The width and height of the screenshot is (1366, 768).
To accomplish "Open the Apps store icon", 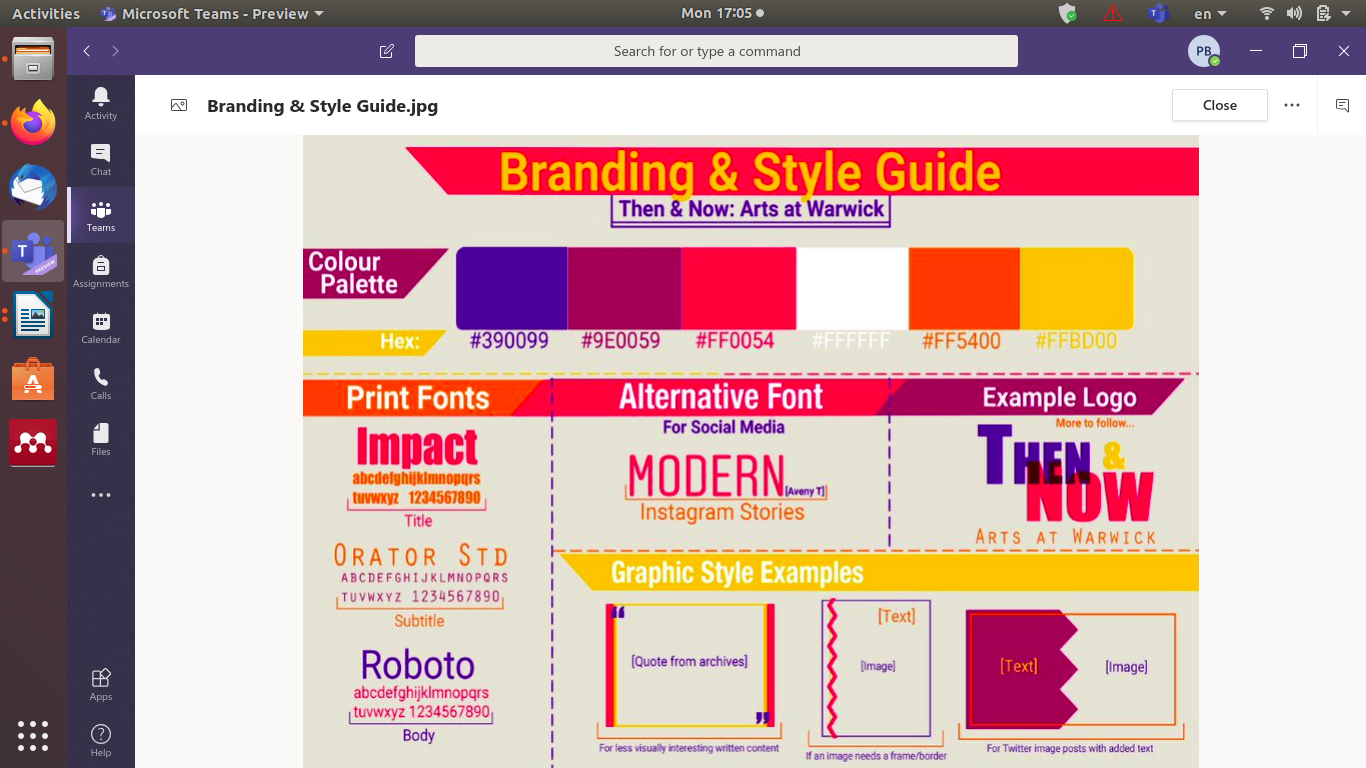I will pos(100,684).
